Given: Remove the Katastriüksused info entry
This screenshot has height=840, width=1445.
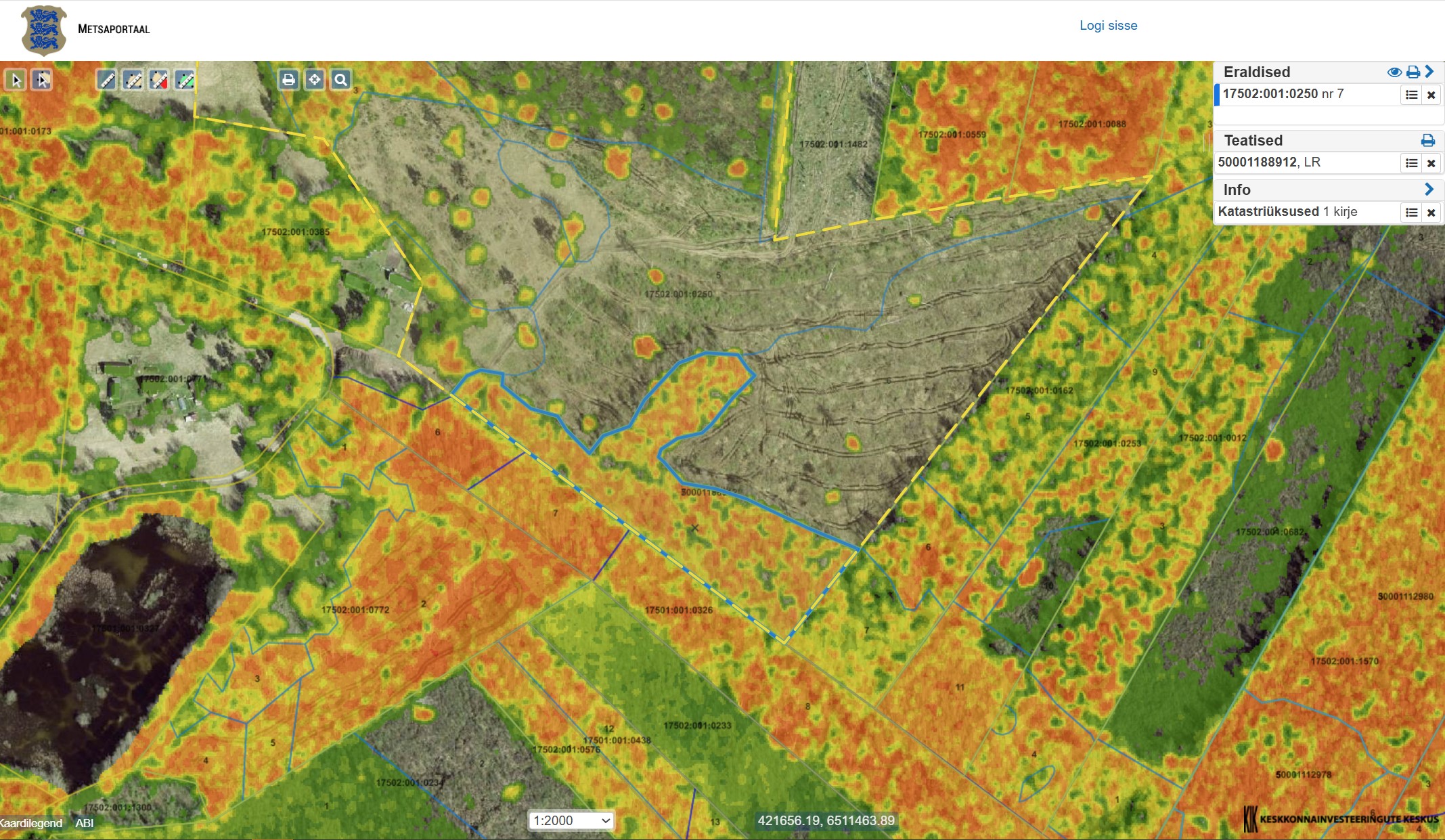Looking at the screenshot, I should [x=1431, y=213].
